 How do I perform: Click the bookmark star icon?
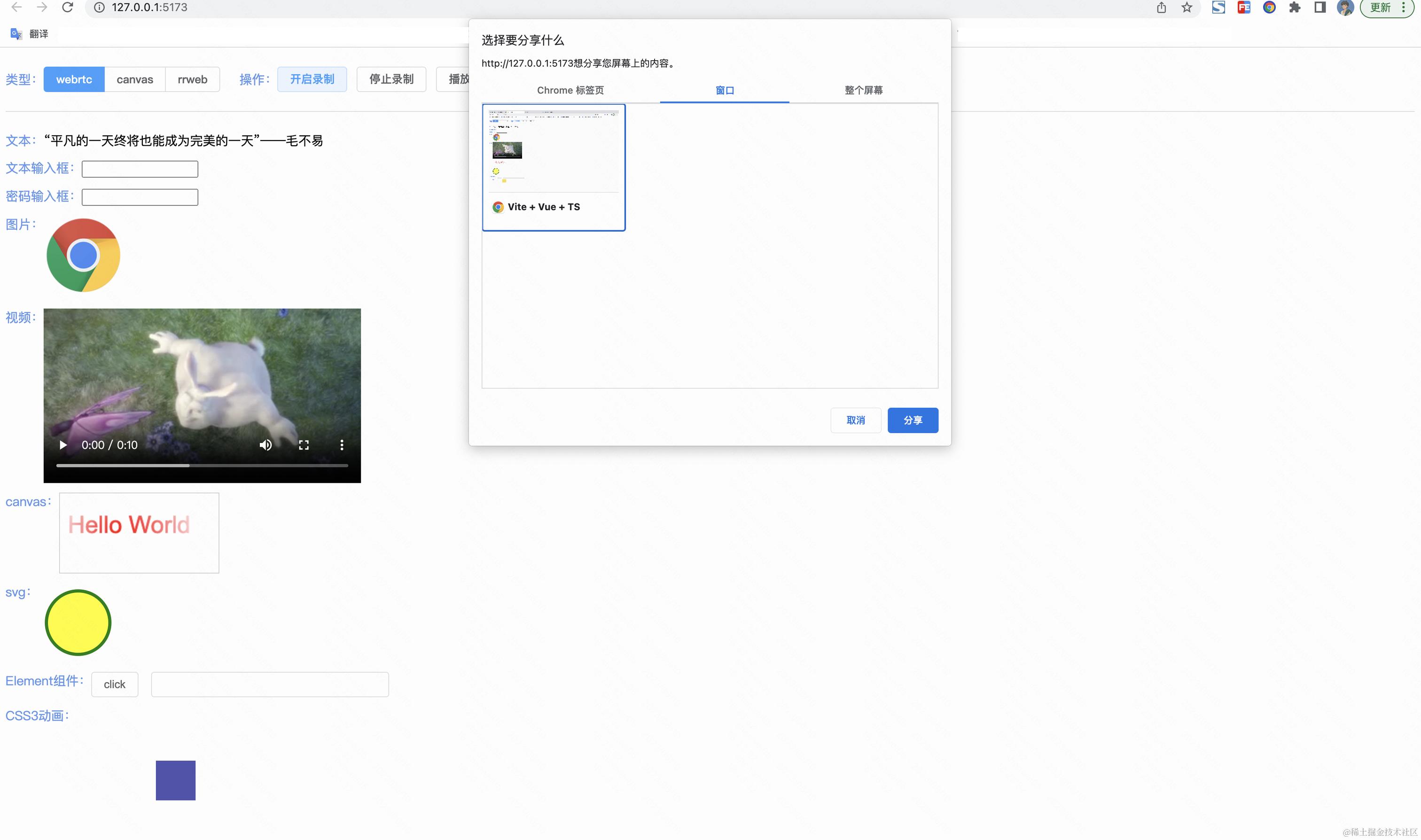point(1187,8)
